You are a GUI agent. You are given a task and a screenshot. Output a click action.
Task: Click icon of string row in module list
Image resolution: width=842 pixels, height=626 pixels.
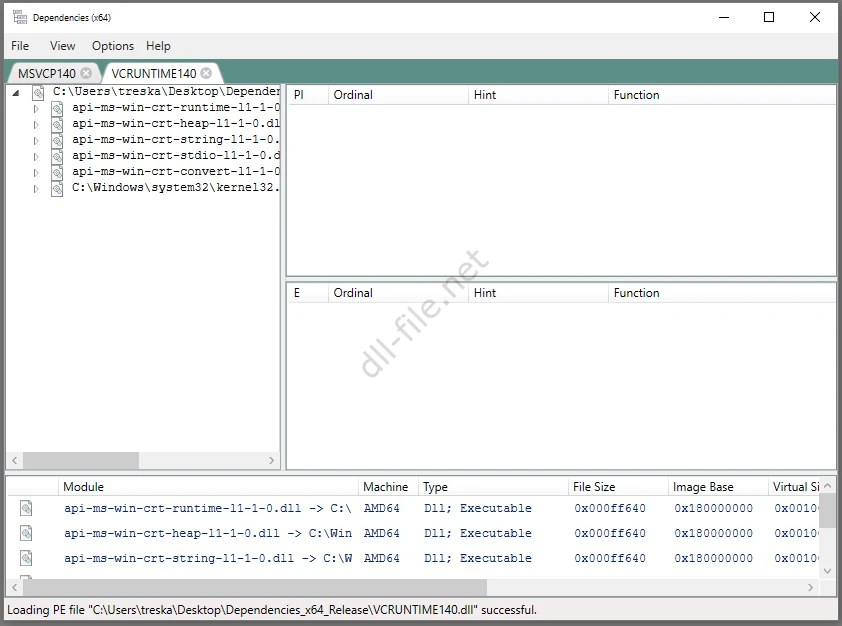coord(26,558)
